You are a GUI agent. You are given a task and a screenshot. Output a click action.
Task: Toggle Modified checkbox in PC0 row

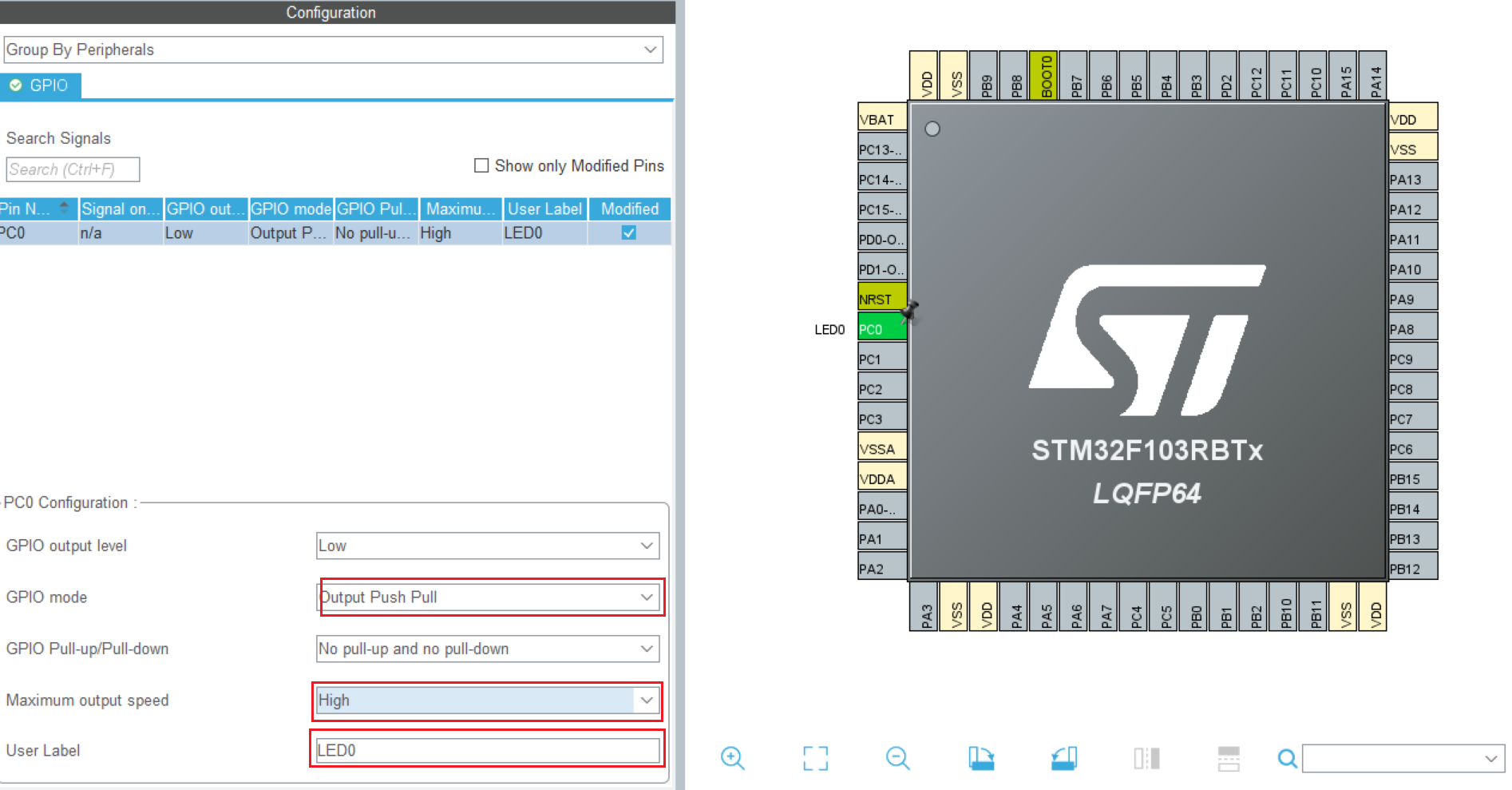tap(629, 232)
